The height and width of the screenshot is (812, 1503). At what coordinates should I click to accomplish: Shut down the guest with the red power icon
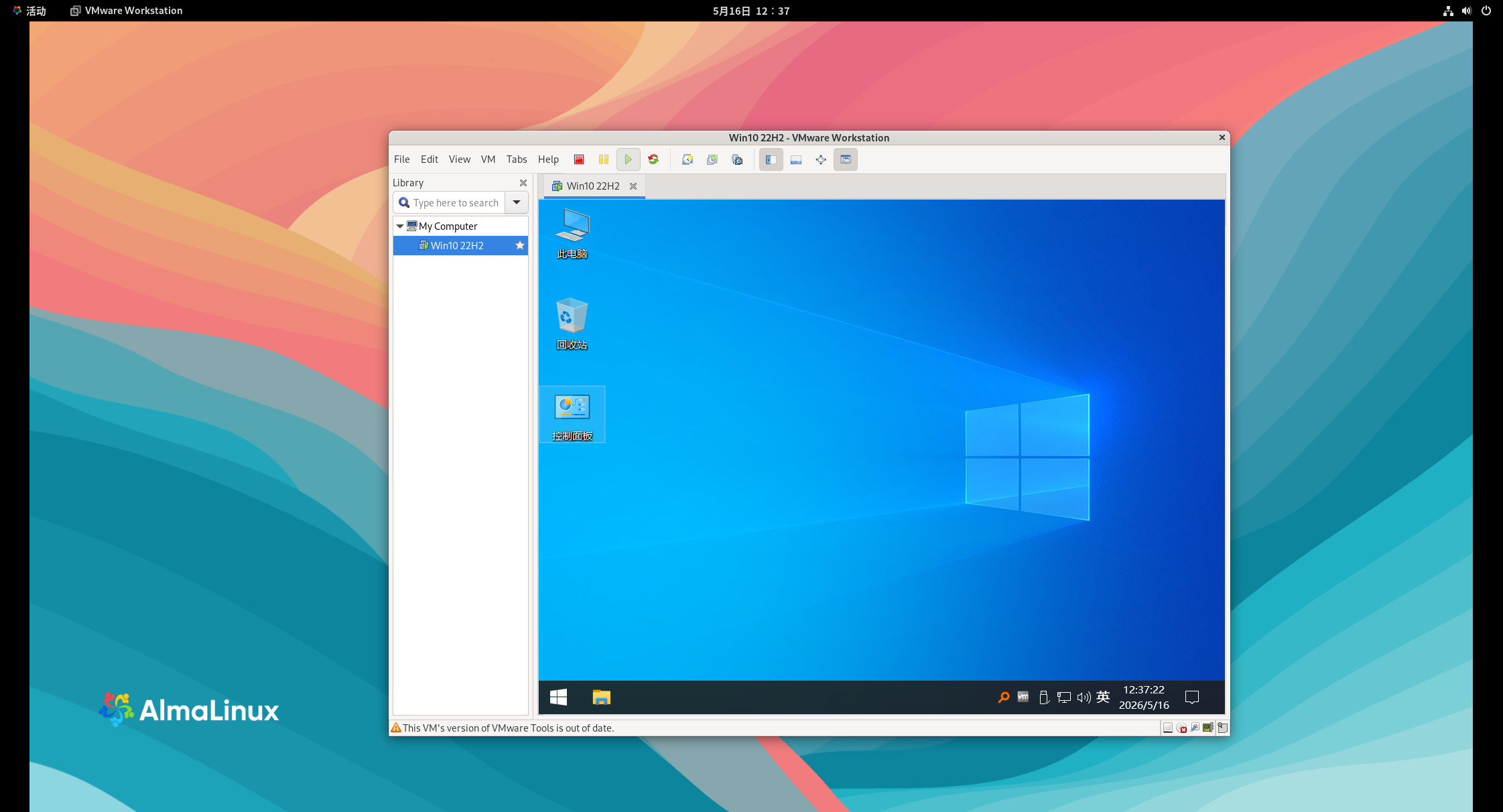pyautogui.click(x=579, y=159)
